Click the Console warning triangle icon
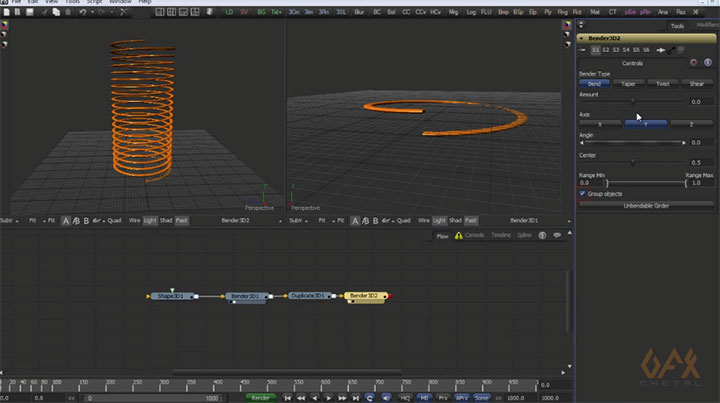720x403 pixels. click(x=458, y=235)
